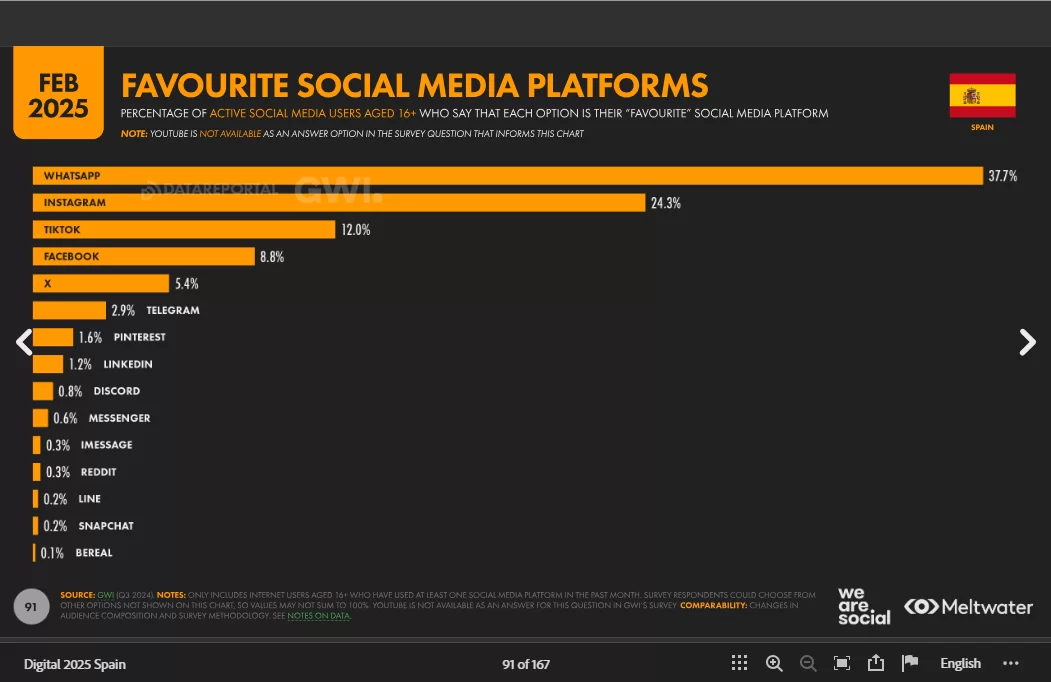Change language from English

960,663
